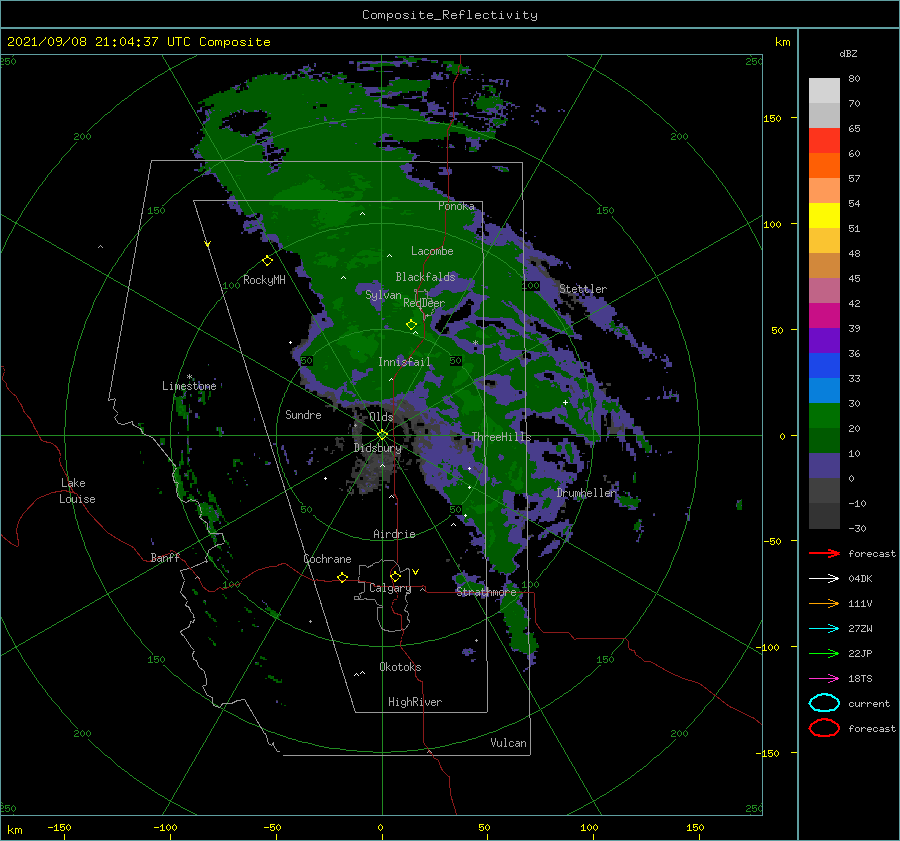Click the Ponoka city label
Image resolution: width=900 pixels, height=841 pixels.
pyautogui.click(x=456, y=206)
